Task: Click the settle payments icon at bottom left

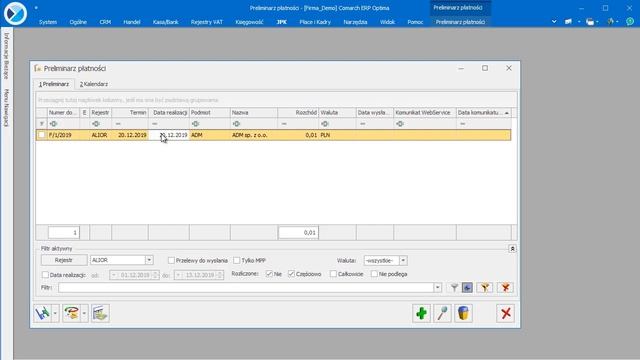Action: (x=42, y=313)
